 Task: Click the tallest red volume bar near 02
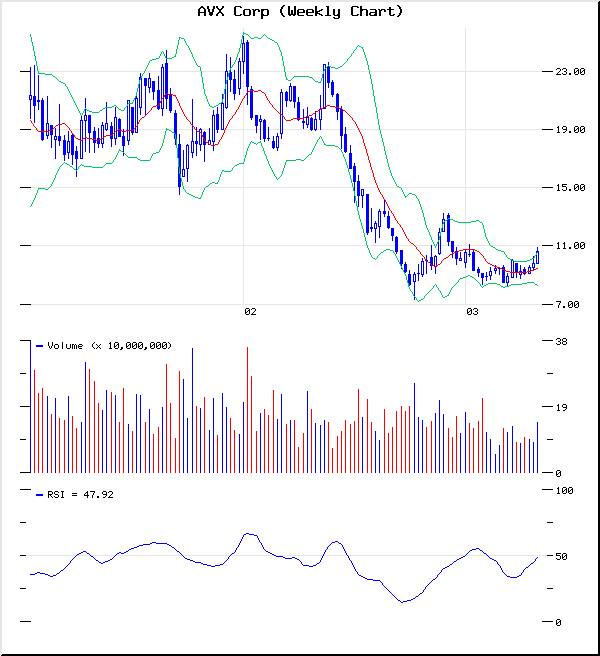point(247,410)
